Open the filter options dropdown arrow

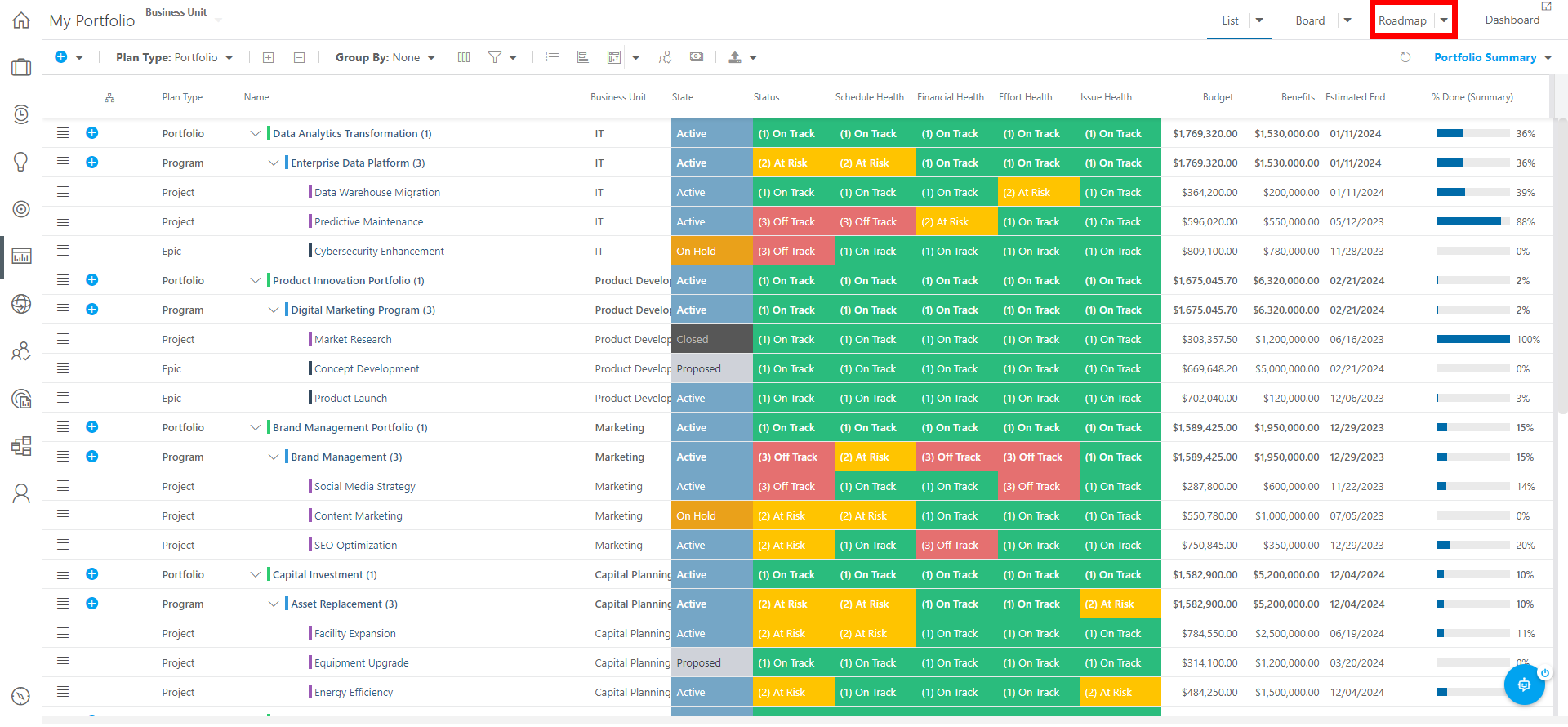513,57
